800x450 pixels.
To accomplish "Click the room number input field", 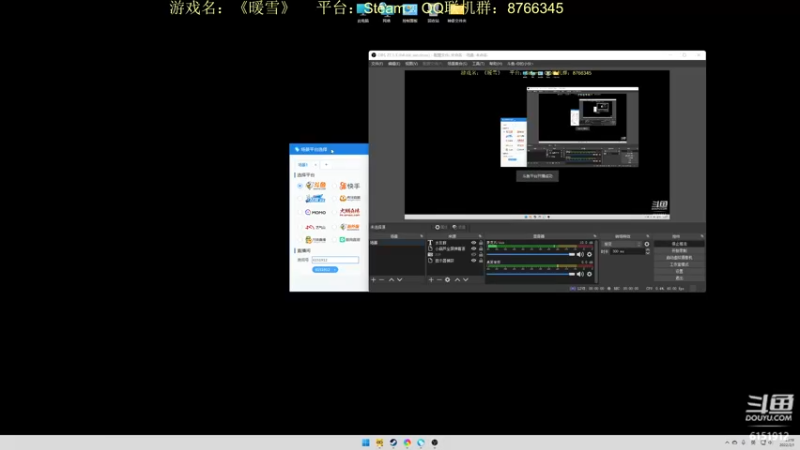I will pos(335,260).
